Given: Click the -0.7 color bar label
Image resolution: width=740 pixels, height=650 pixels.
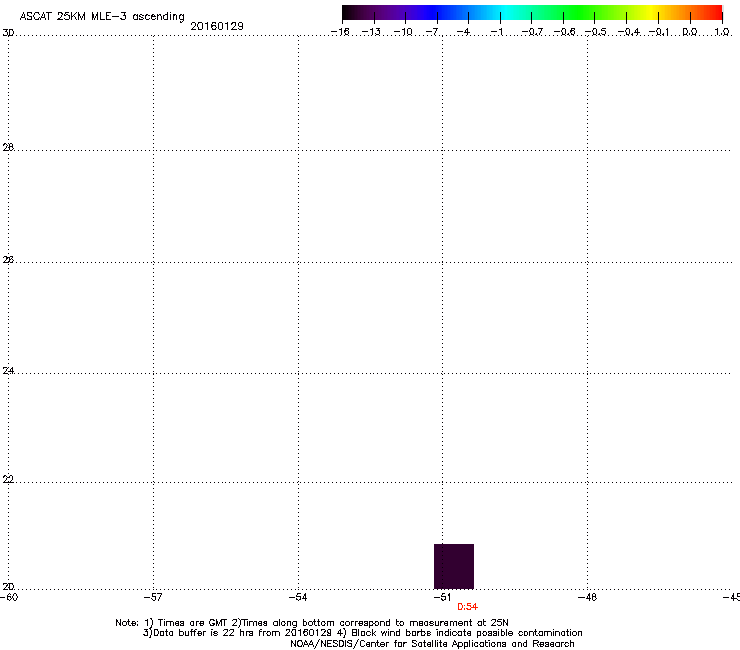Looking at the screenshot, I should click(532, 32).
